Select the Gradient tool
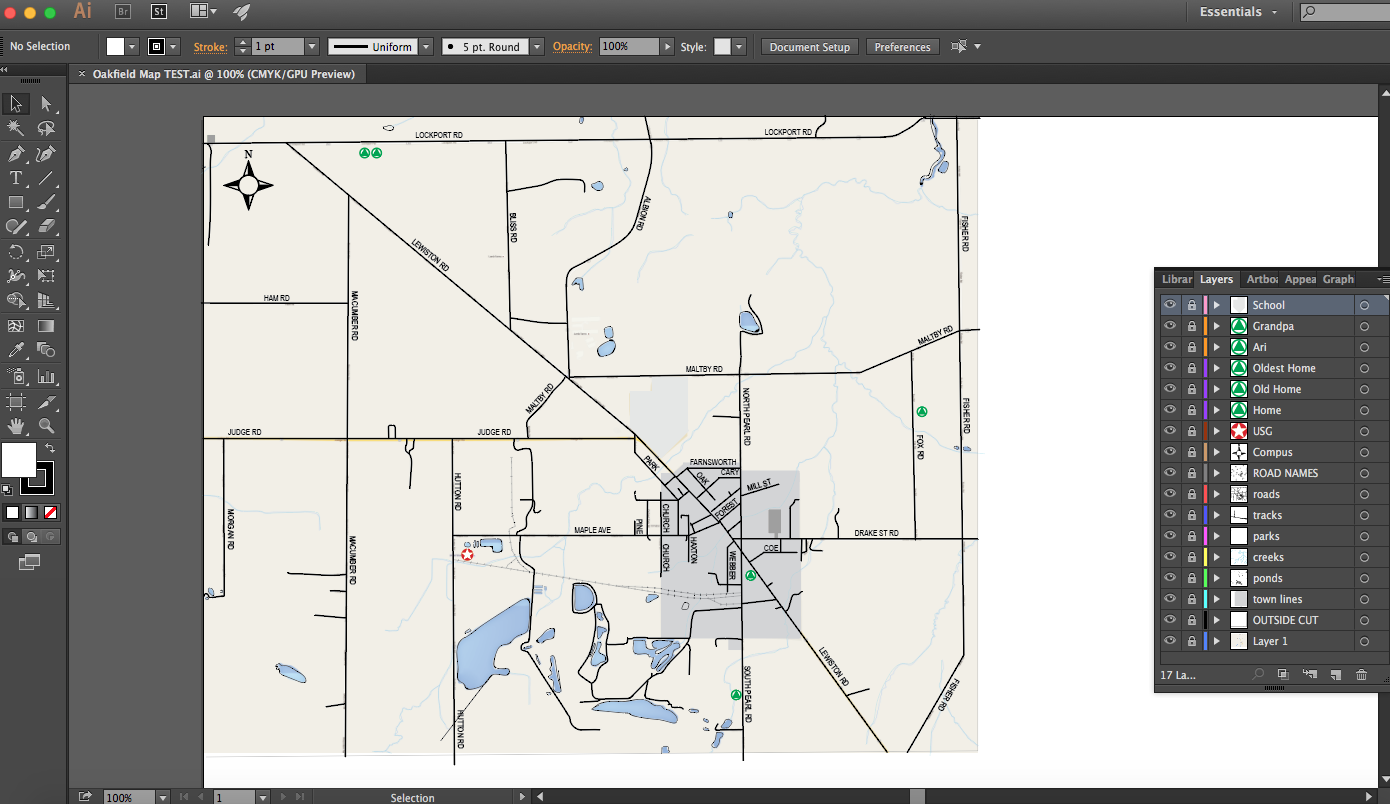This screenshot has height=804, width=1390. pyautogui.click(x=46, y=326)
